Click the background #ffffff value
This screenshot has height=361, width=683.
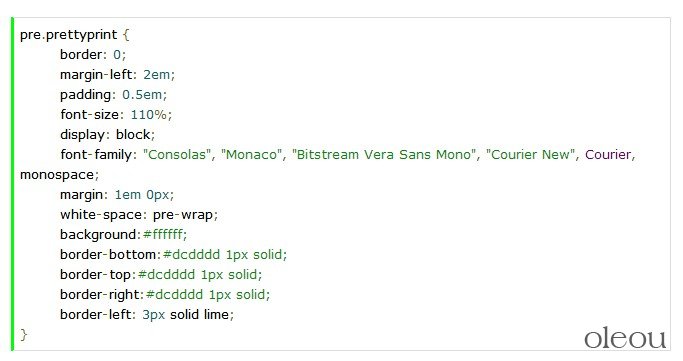point(163,235)
